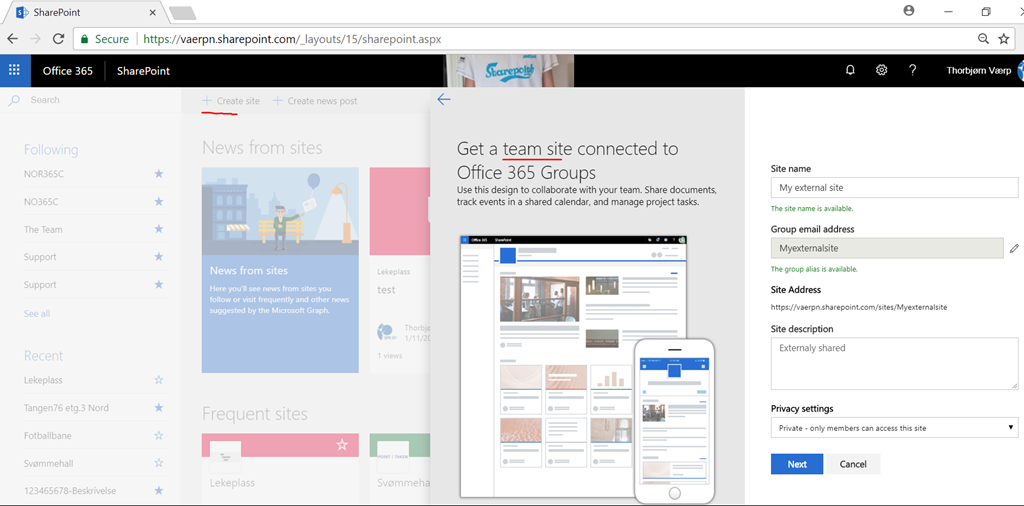Screen dimensions: 1024x506
Task: Open the help question mark
Action: [x=912, y=71]
